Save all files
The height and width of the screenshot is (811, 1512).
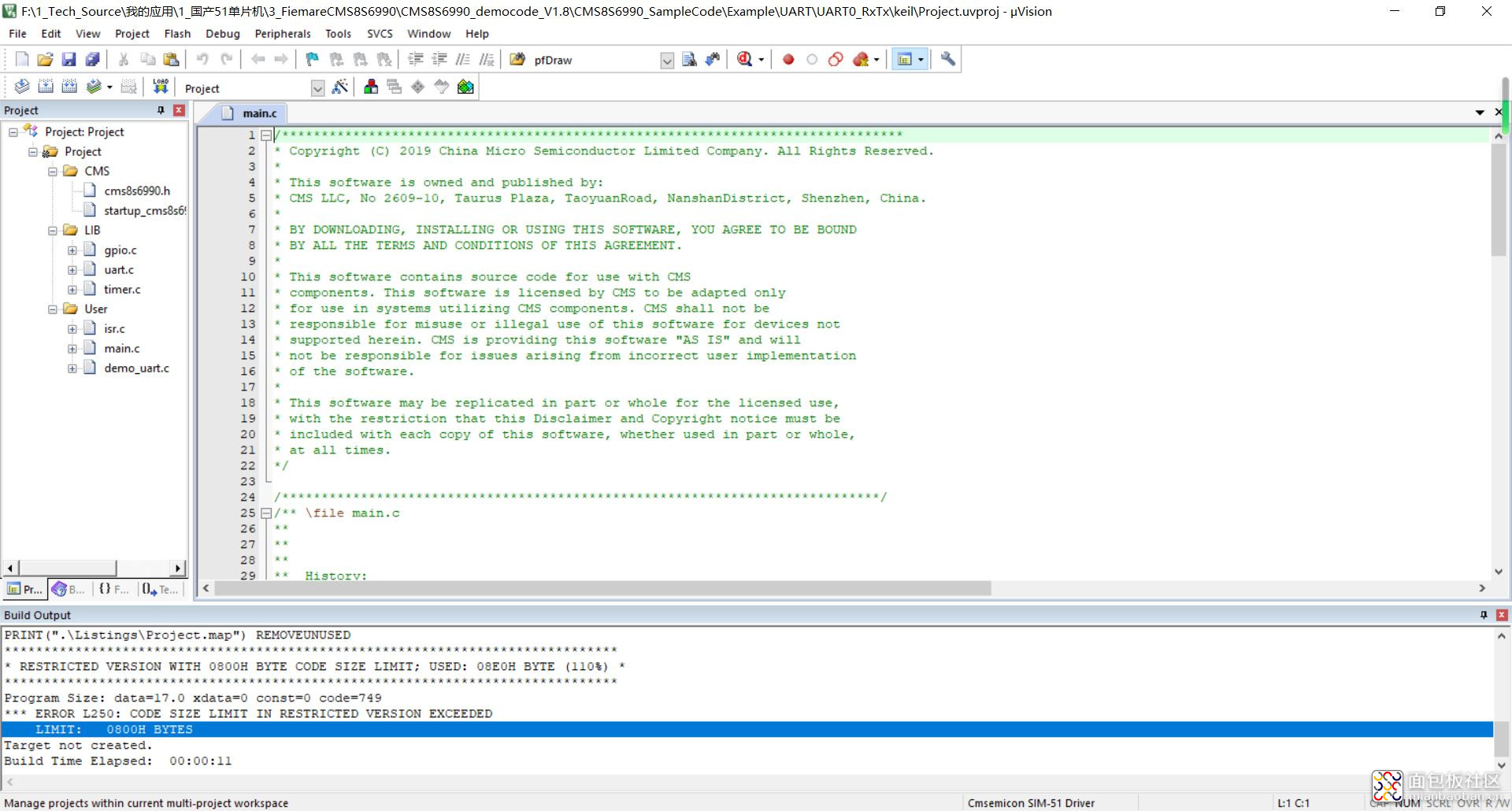92,59
